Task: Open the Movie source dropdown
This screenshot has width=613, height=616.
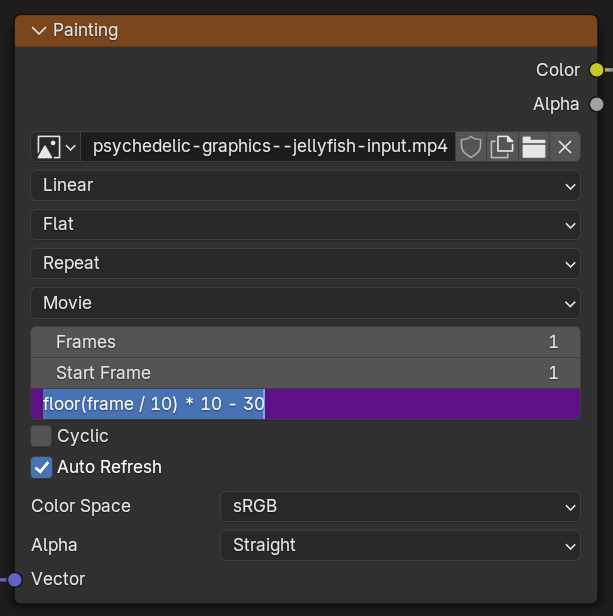Action: (x=305, y=303)
